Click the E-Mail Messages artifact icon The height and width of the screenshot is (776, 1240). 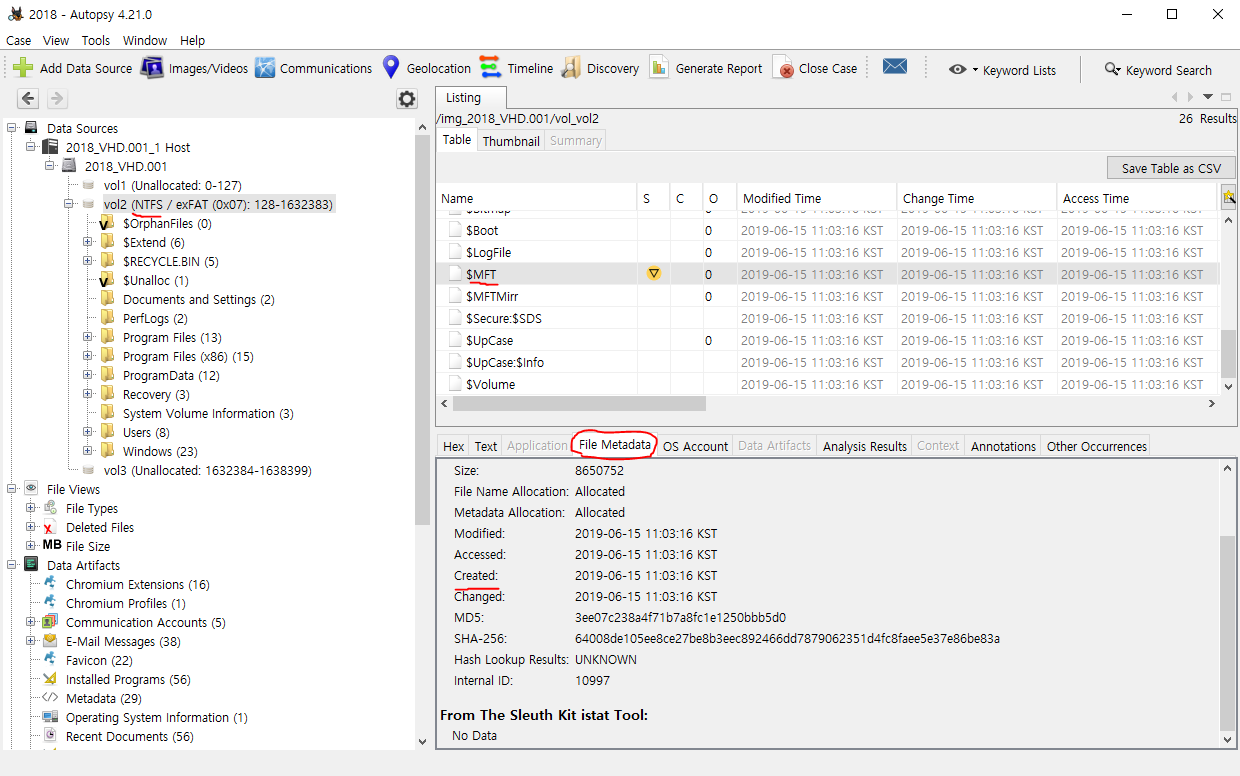tap(49, 641)
